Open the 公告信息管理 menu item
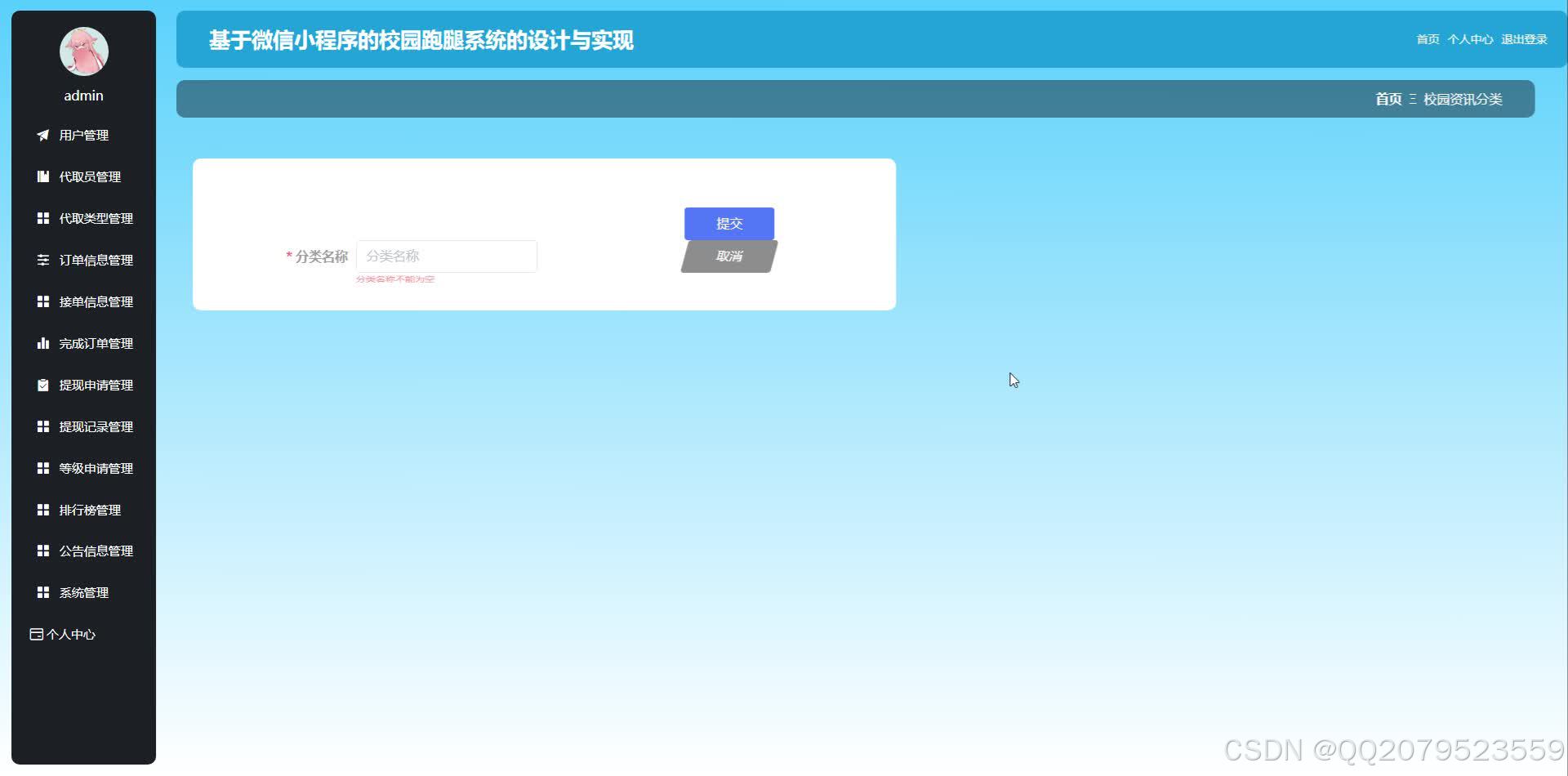Image resolution: width=1568 pixels, height=776 pixels. 96,551
